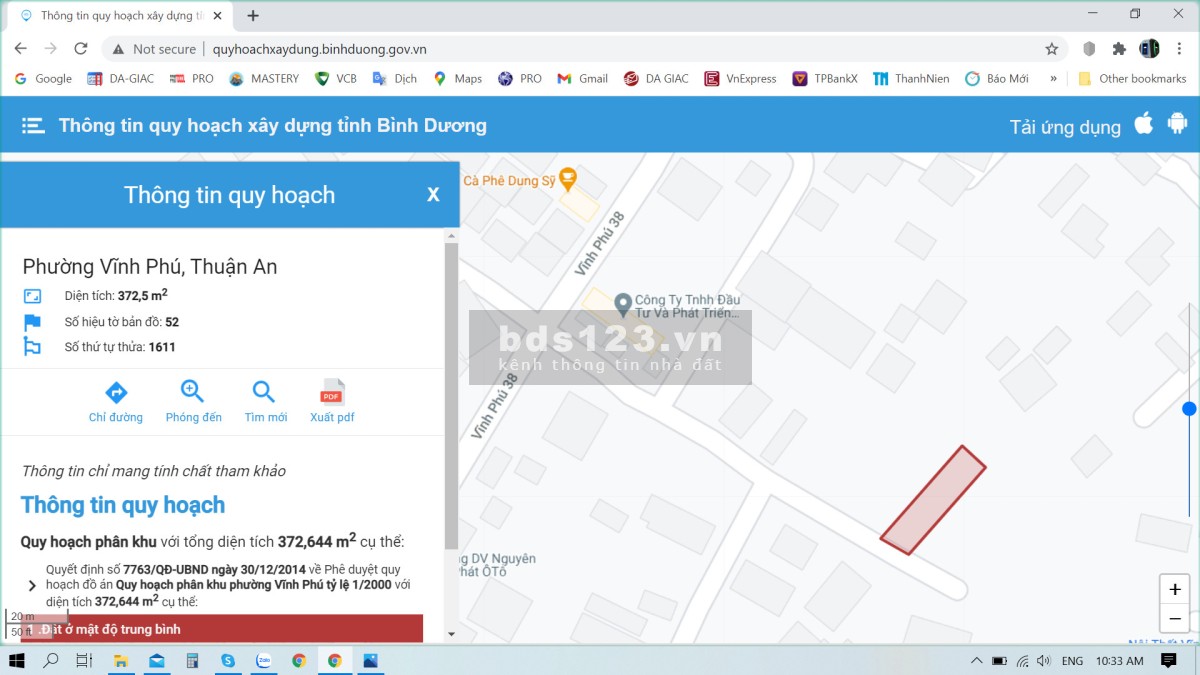Click the Cà Phê Dung Sỹ map marker

pyautogui.click(x=568, y=180)
